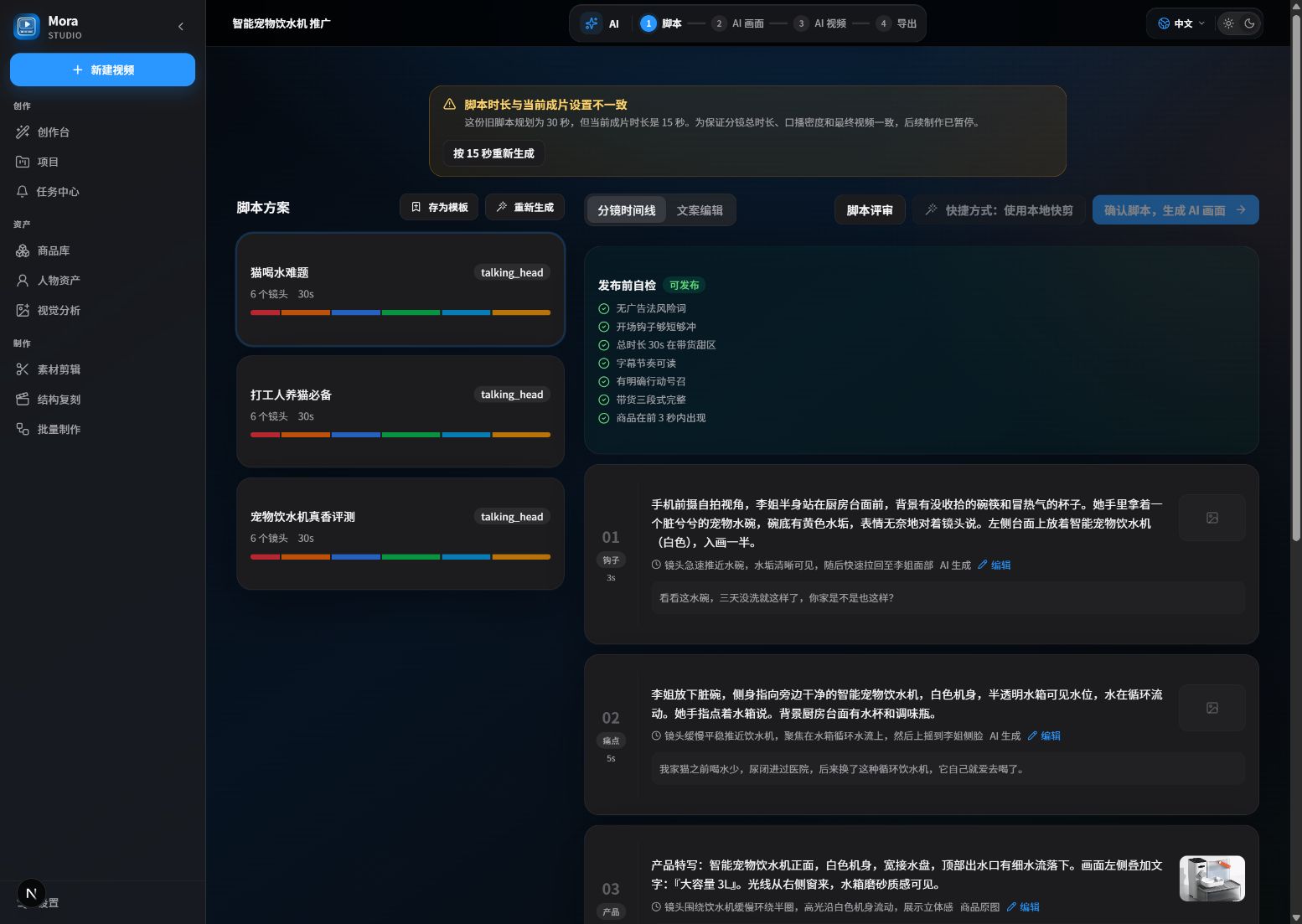Open product thumbnail in shot 03
Viewport: 1302px width, 924px height.
(1212, 878)
